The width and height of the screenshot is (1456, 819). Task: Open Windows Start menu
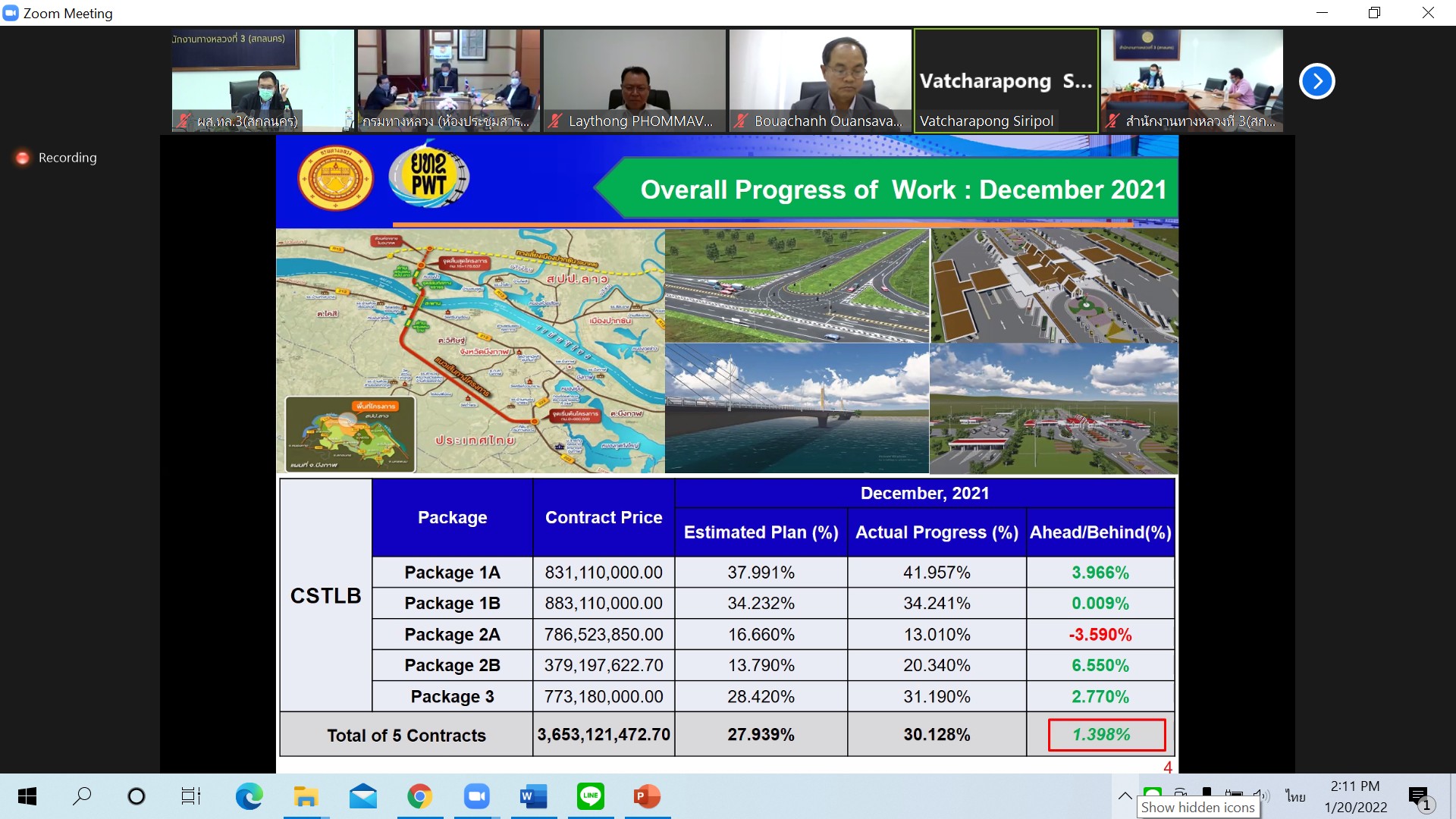tap(27, 796)
